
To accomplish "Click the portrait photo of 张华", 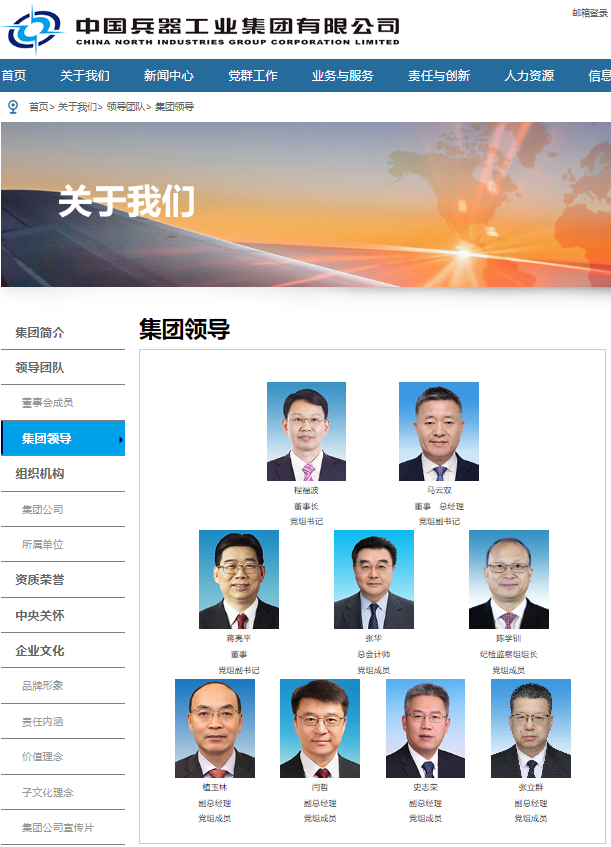I will click(374, 580).
